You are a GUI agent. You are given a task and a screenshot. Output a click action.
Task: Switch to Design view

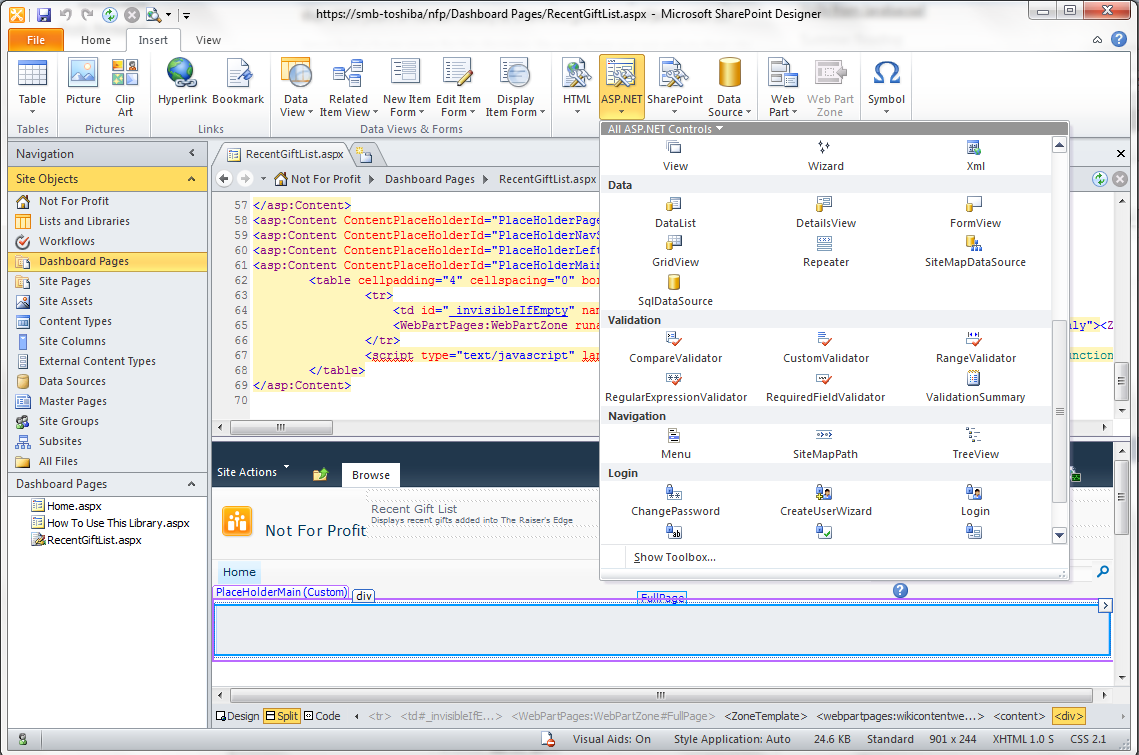pyautogui.click(x=238, y=716)
